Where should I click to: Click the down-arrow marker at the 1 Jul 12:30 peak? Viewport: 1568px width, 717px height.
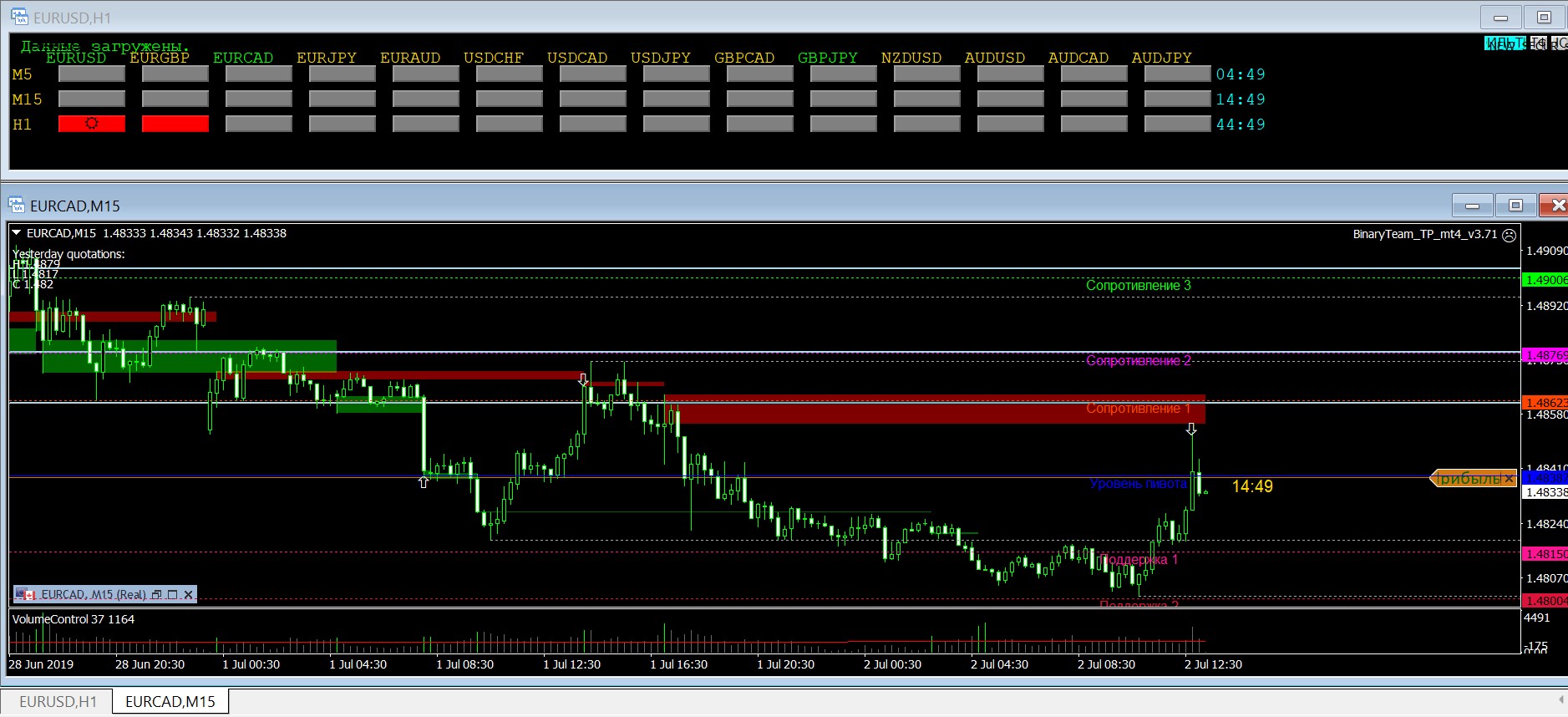click(583, 380)
